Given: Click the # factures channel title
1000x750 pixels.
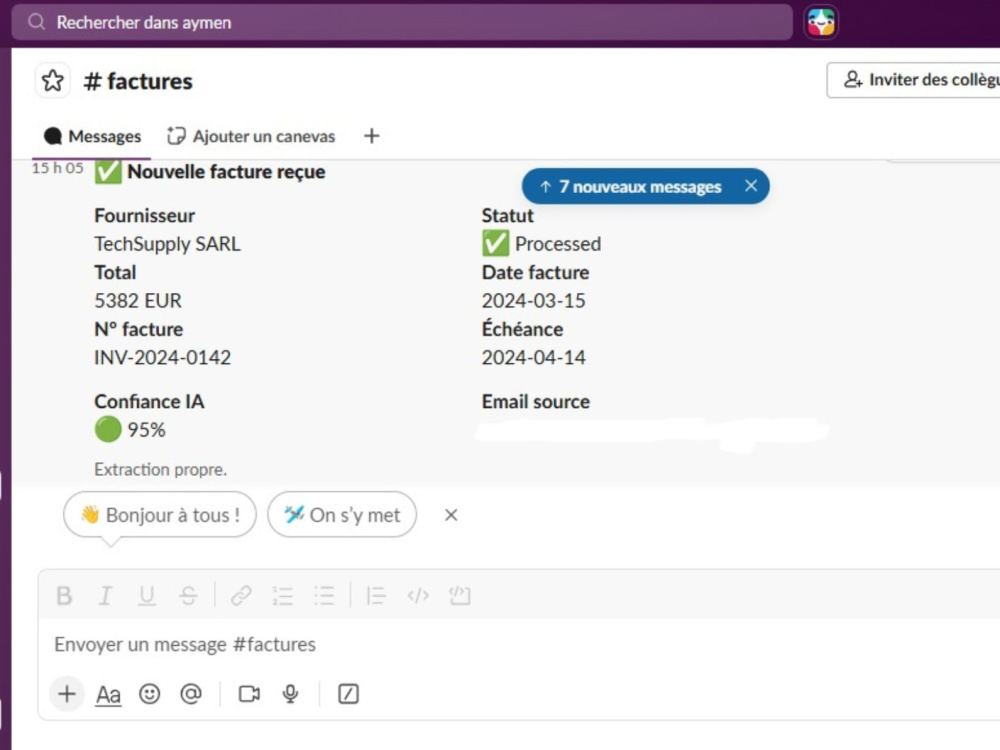Looking at the screenshot, I should [138, 81].
